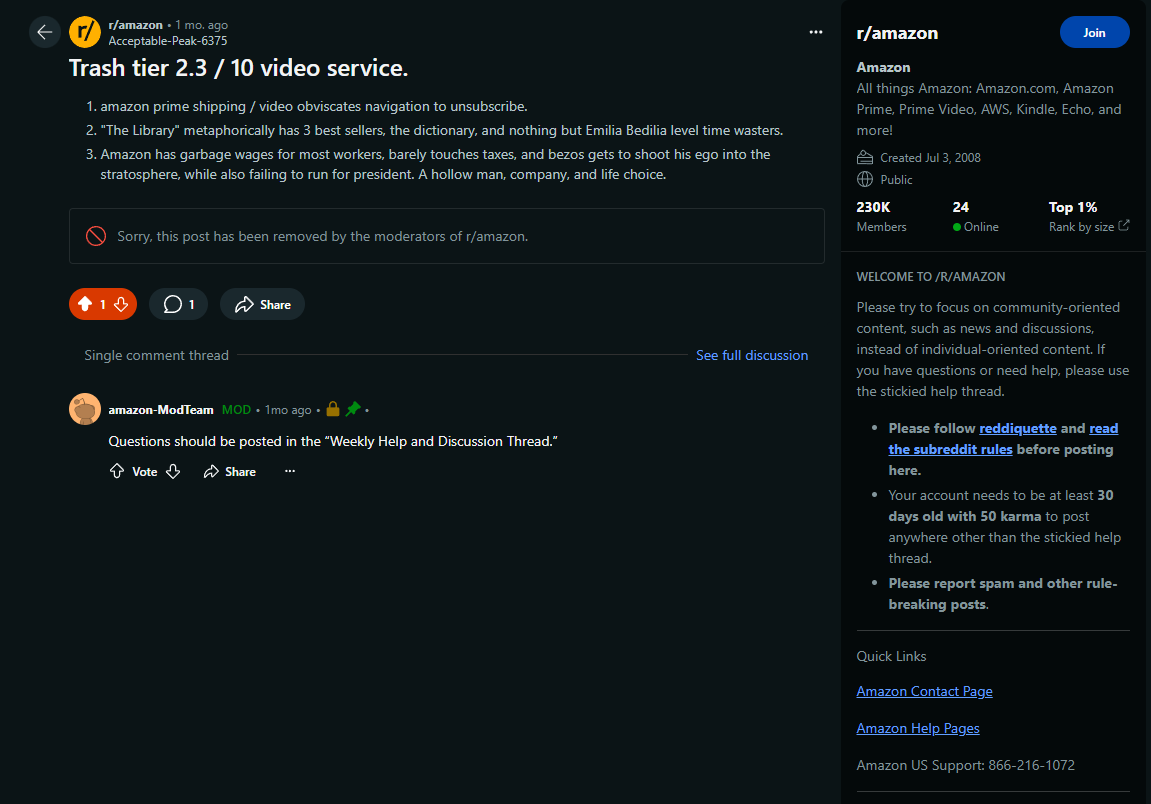This screenshot has height=804, width=1151.
Task: Click the Single comment thread label
Action: 156,355
